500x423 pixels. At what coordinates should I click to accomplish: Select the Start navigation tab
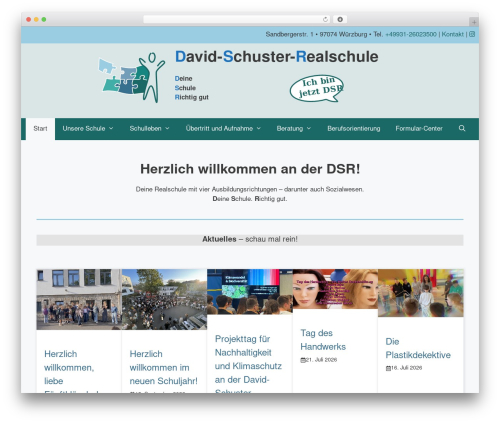(40, 129)
